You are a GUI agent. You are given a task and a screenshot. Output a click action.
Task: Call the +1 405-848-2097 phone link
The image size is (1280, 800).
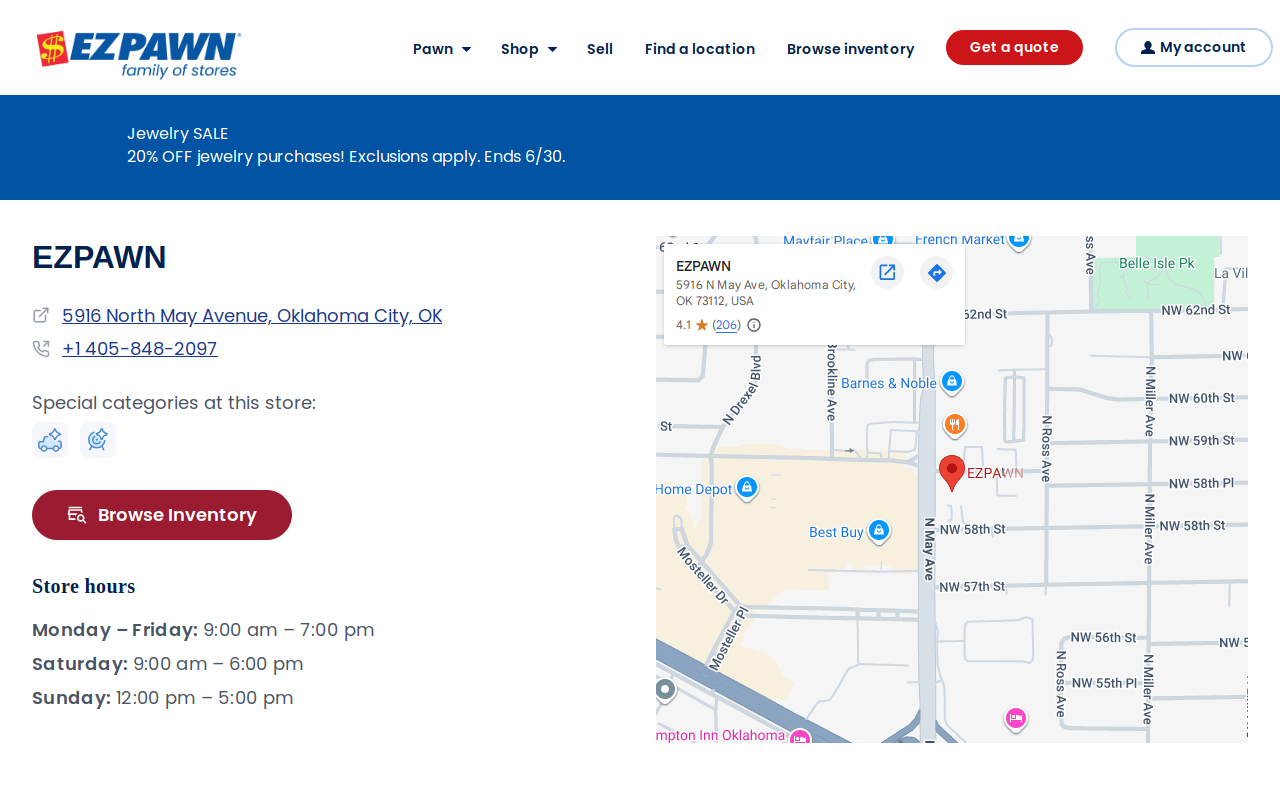[140, 349]
